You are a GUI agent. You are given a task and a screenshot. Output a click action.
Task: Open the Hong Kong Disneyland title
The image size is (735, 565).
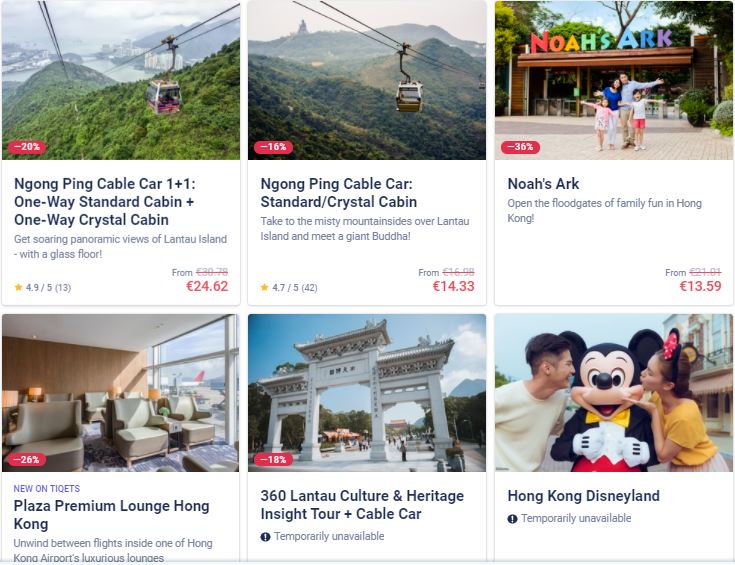tap(584, 496)
